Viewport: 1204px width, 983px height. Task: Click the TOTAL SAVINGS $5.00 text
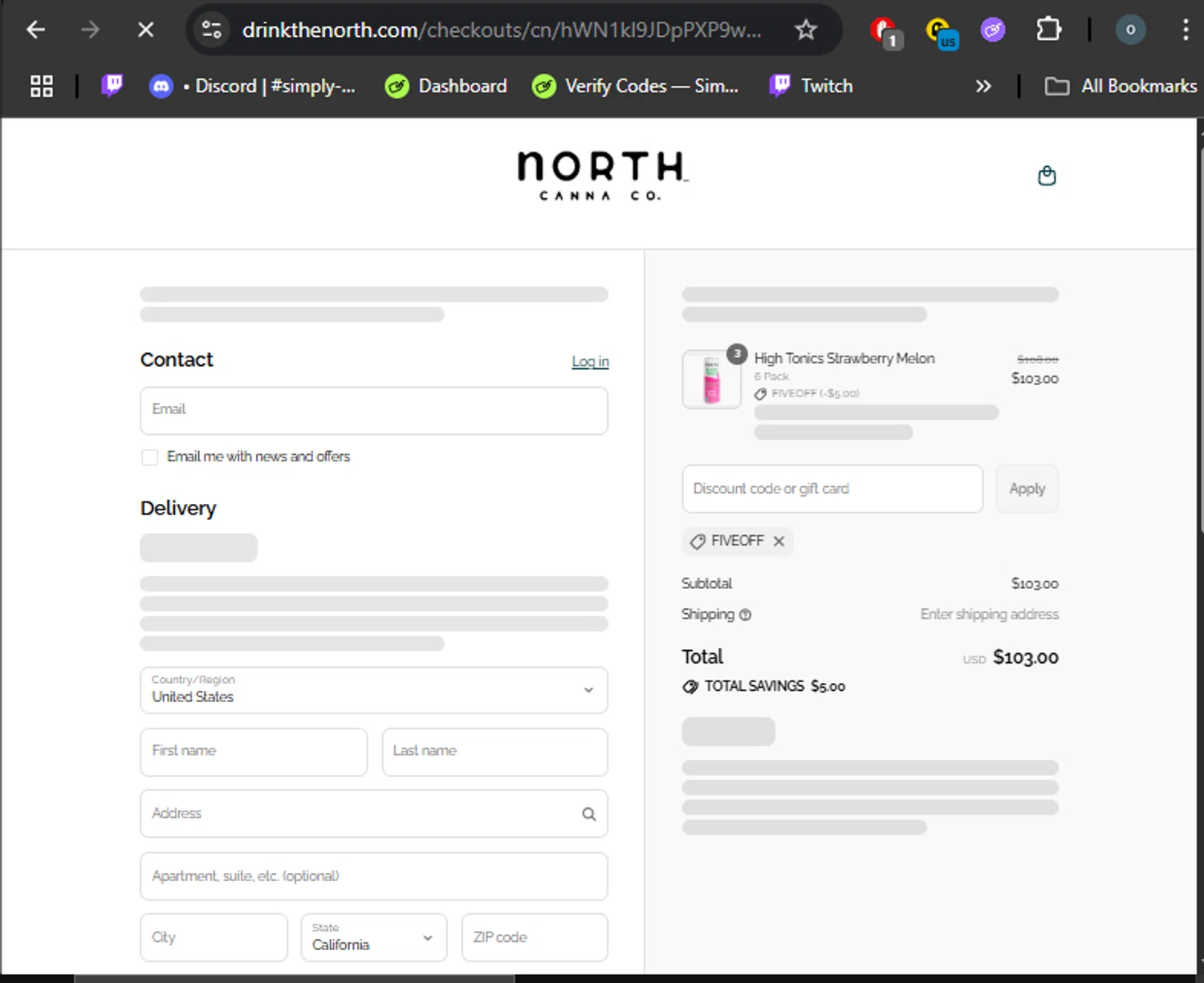pos(775,687)
